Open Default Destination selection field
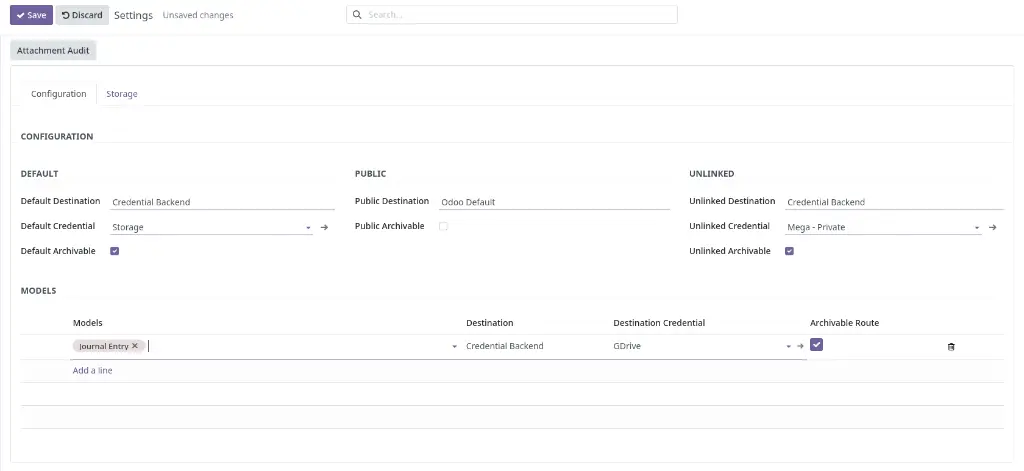This screenshot has height=471, width=1024. point(222,202)
